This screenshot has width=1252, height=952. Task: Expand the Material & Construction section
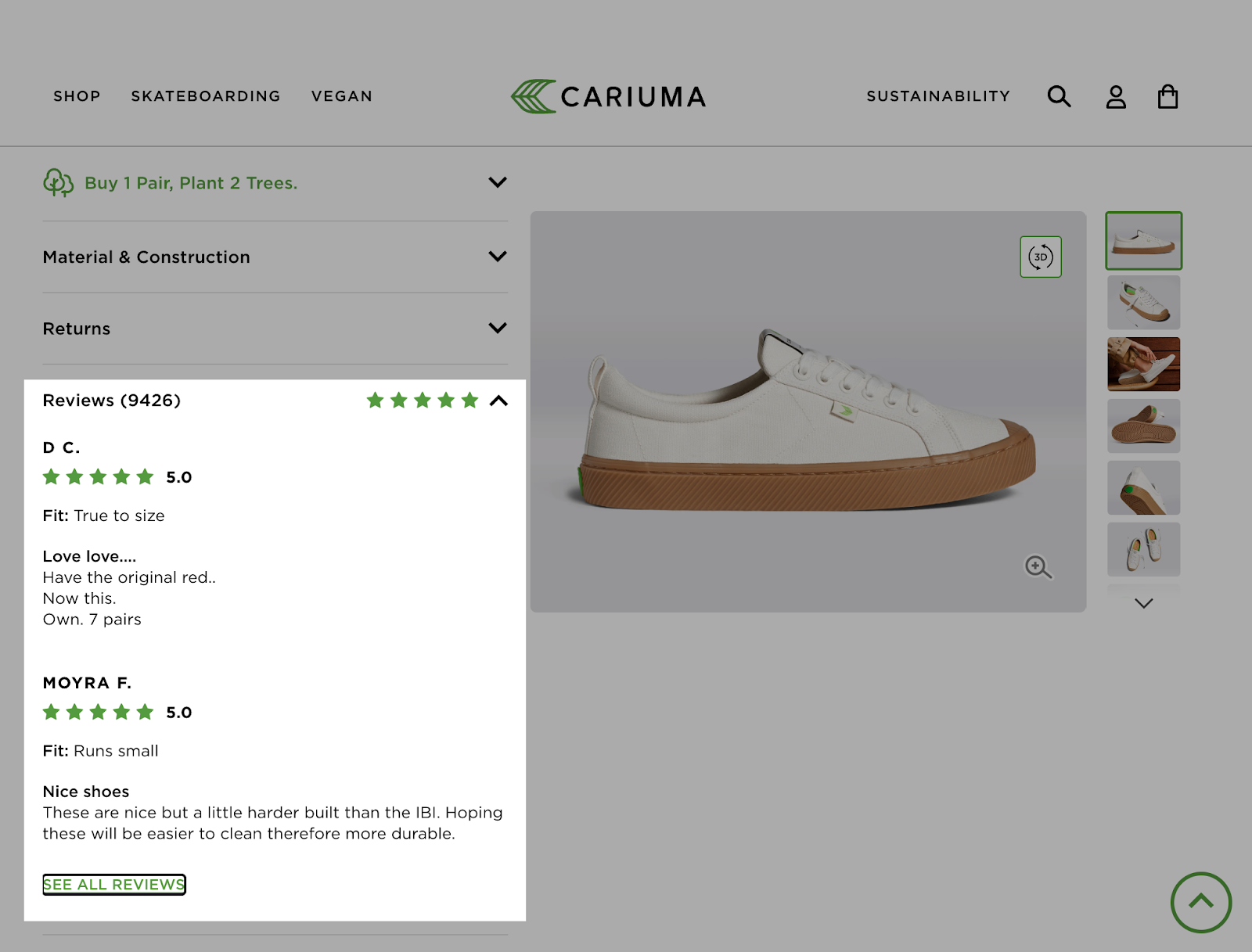[x=498, y=257]
